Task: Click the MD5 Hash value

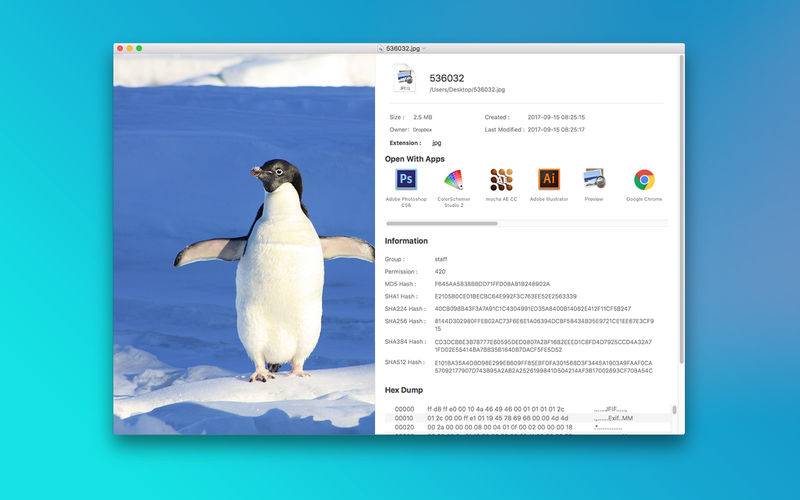Action: pyautogui.click(x=492, y=284)
